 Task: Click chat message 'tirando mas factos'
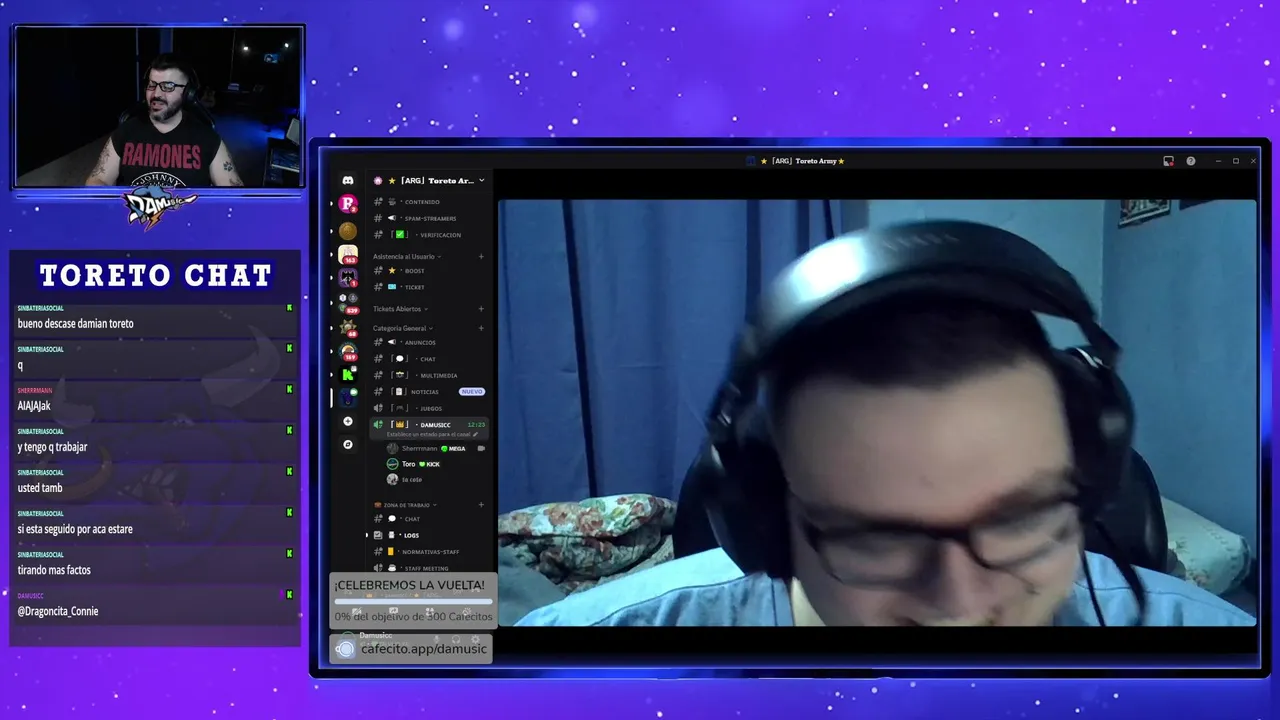click(x=54, y=570)
